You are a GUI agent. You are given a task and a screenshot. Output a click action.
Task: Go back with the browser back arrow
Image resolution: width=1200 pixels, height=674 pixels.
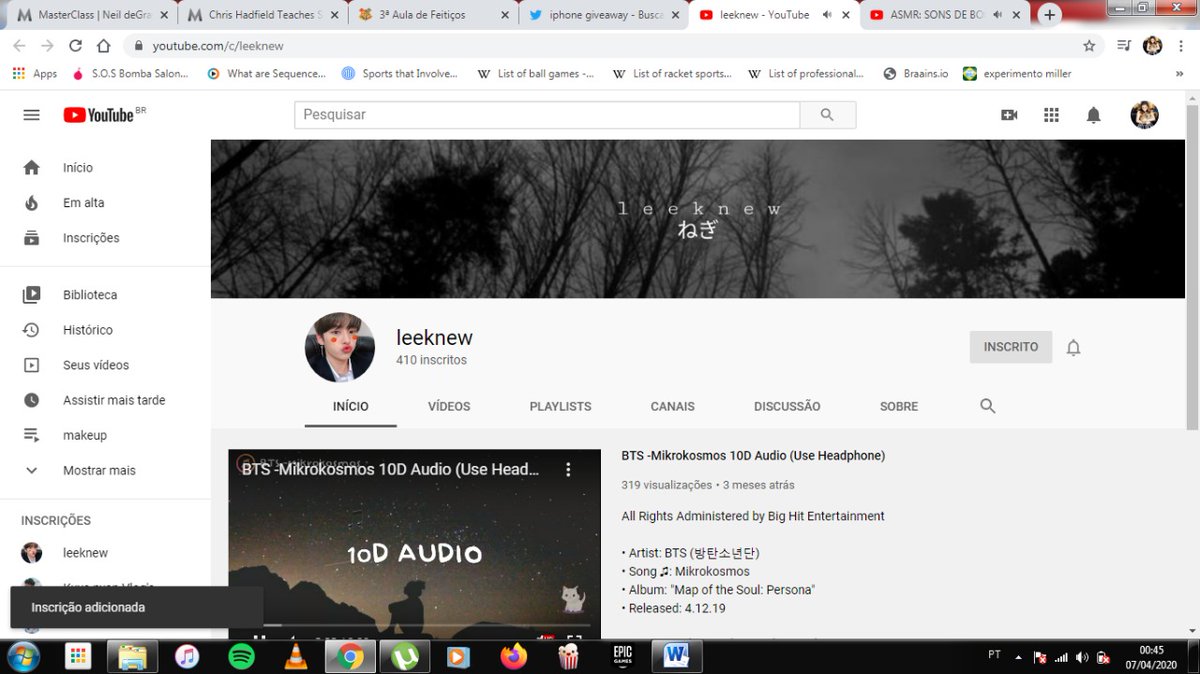coord(19,46)
